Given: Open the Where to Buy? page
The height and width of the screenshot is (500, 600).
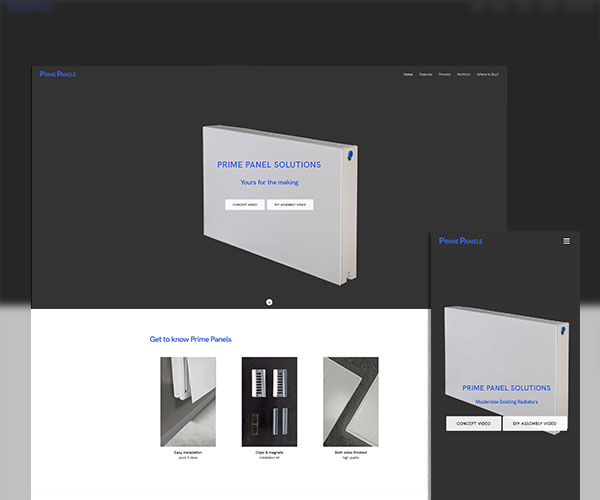Looking at the screenshot, I should click(487, 74).
